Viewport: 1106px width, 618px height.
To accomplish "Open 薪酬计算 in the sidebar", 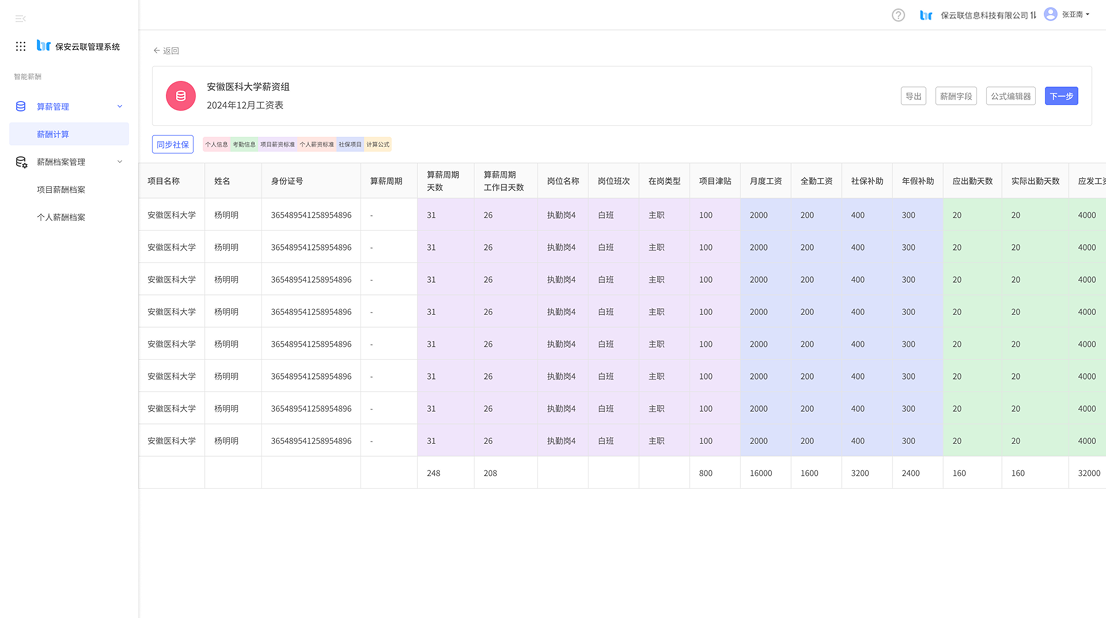I will (53, 134).
